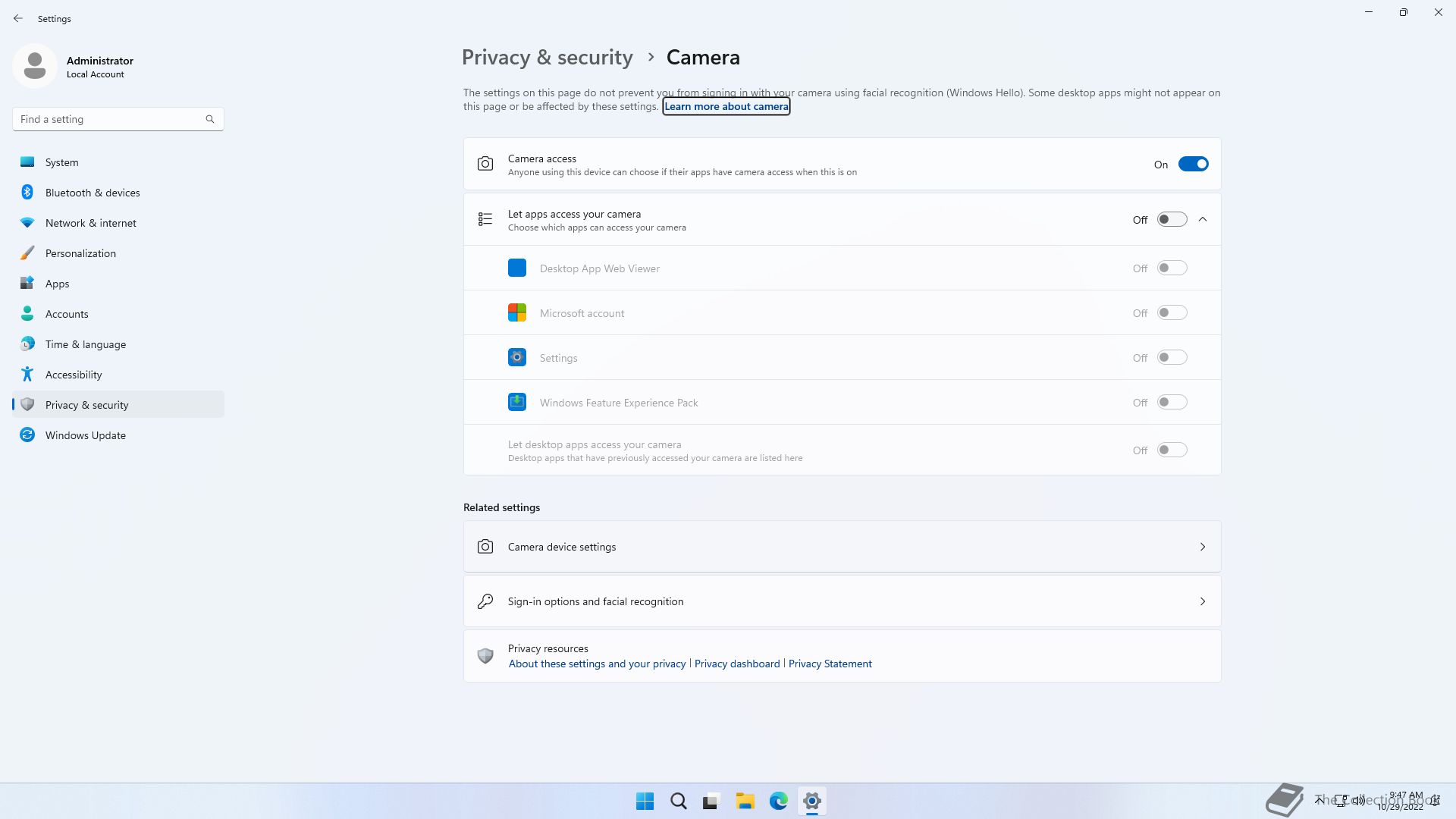Select Network & internet in the sidebar

tap(91, 223)
